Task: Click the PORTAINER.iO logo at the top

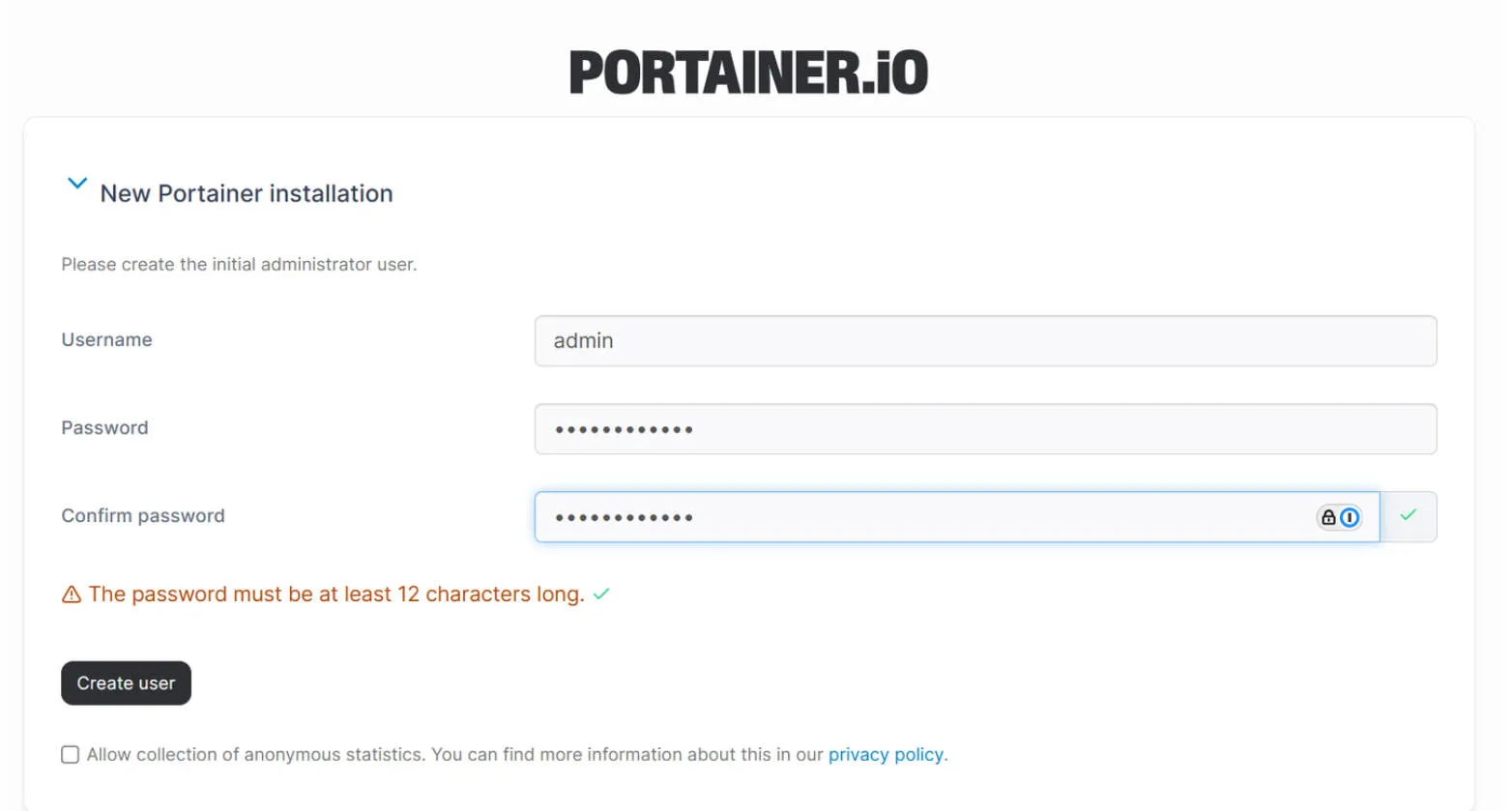Action: pos(751,71)
